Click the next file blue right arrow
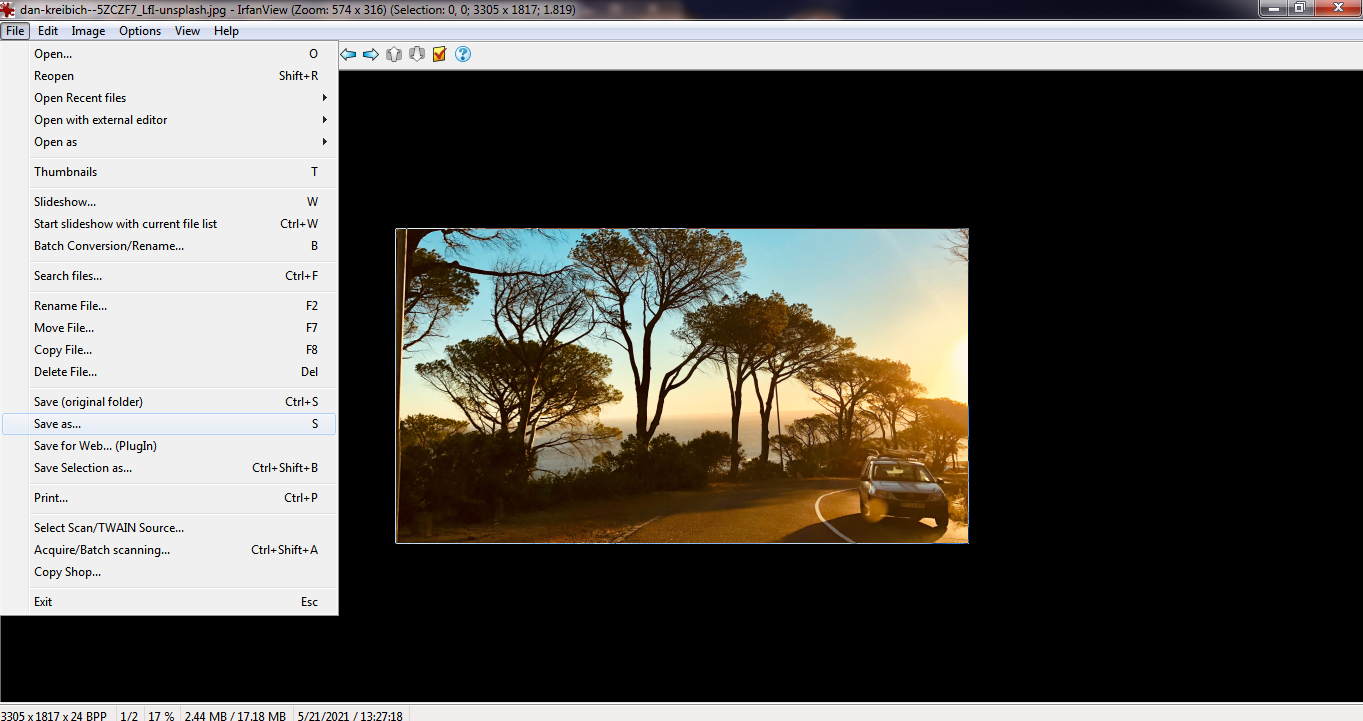Viewport: 1363px width, 721px height. pyautogui.click(x=371, y=54)
